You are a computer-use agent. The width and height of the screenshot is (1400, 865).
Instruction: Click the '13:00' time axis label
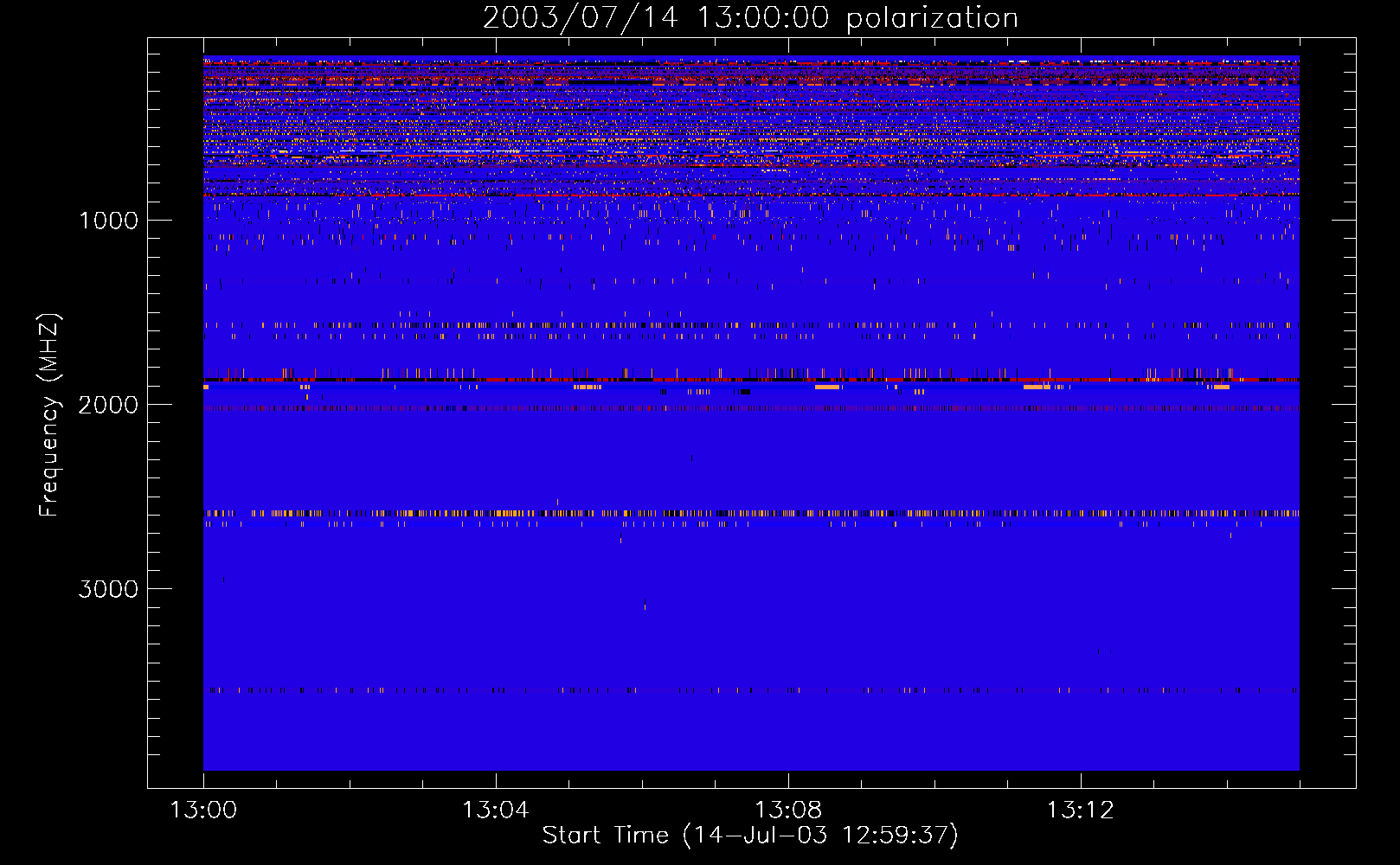click(203, 811)
